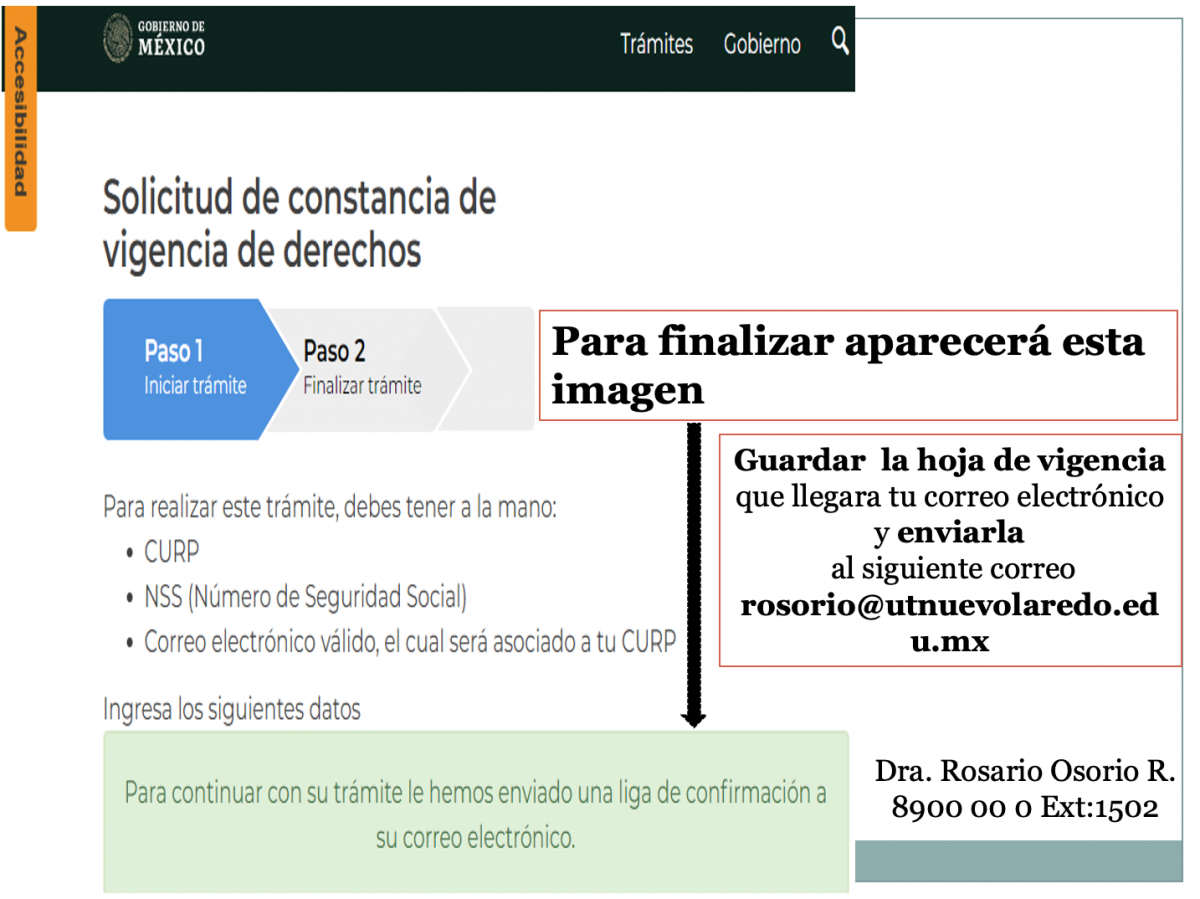Open the orange Accesibilidad side tab
The height and width of the screenshot is (899, 1200).
coord(20,113)
